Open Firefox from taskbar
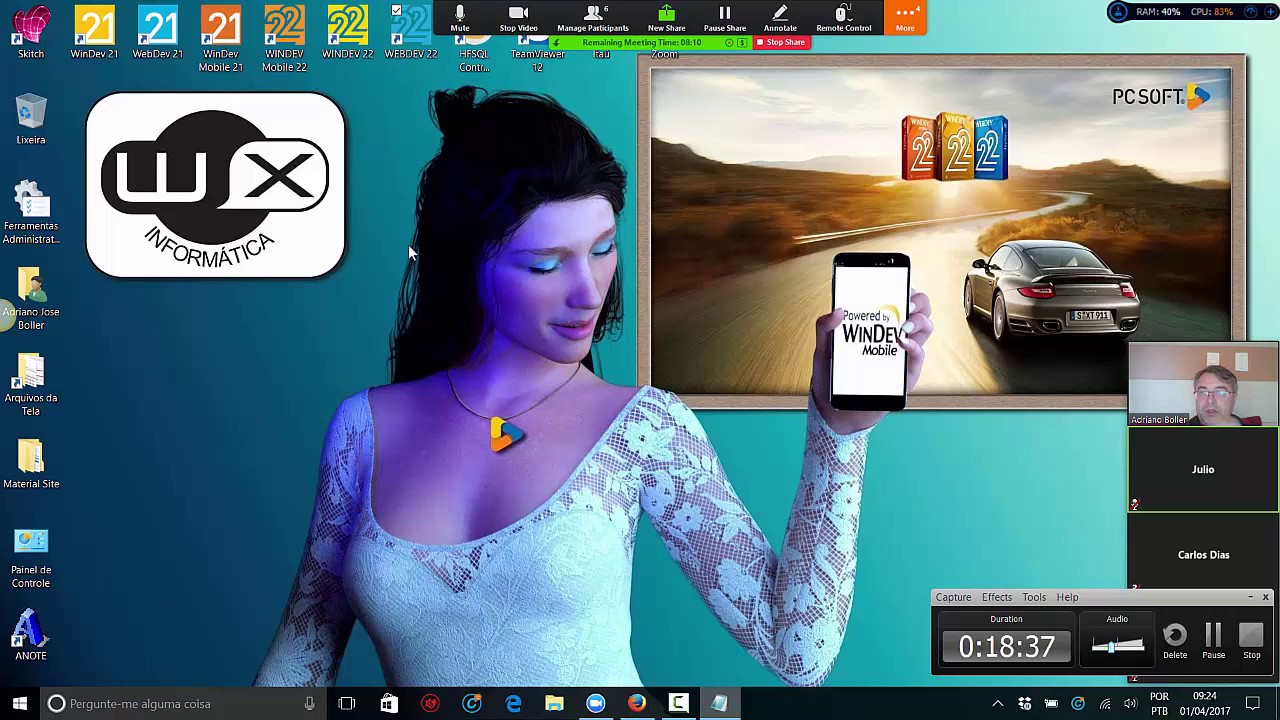This screenshot has width=1280, height=720. coord(637,703)
